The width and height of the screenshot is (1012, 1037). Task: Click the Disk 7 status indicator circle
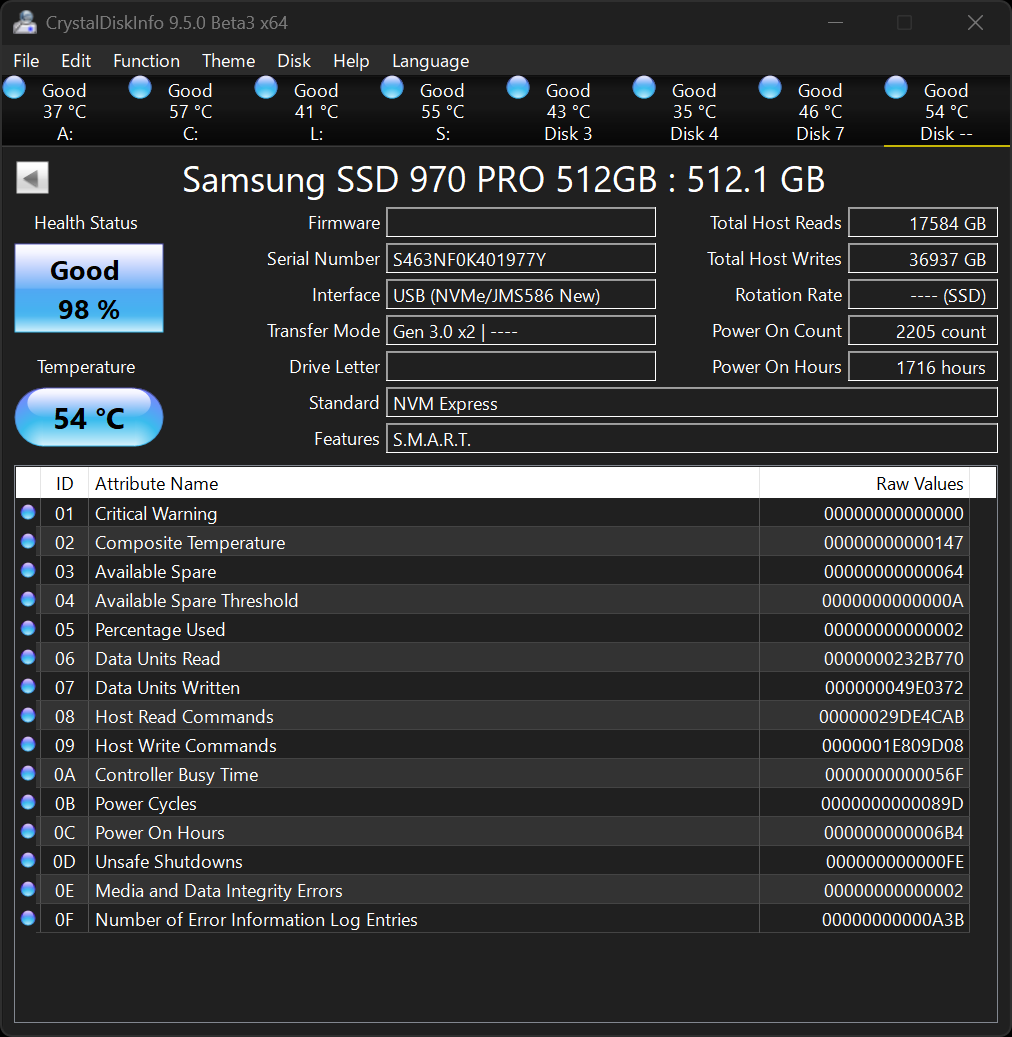pos(769,87)
